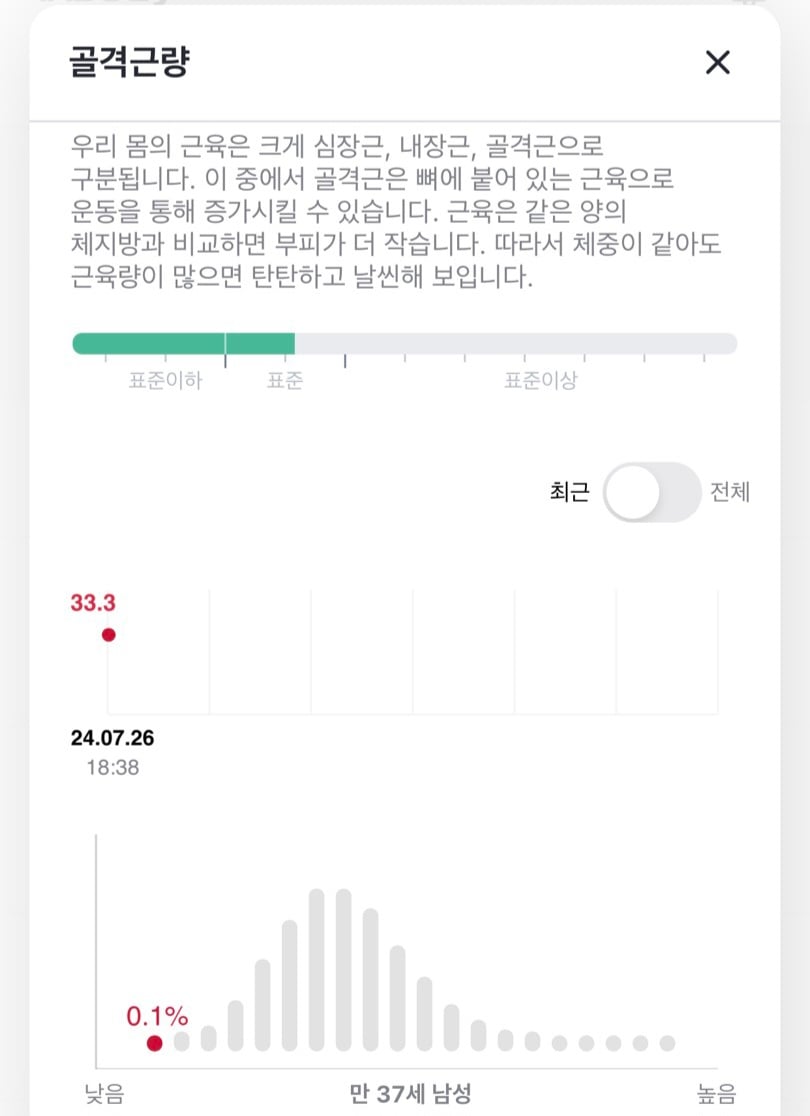Toggle the 최근/전체 switch

(652, 493)
